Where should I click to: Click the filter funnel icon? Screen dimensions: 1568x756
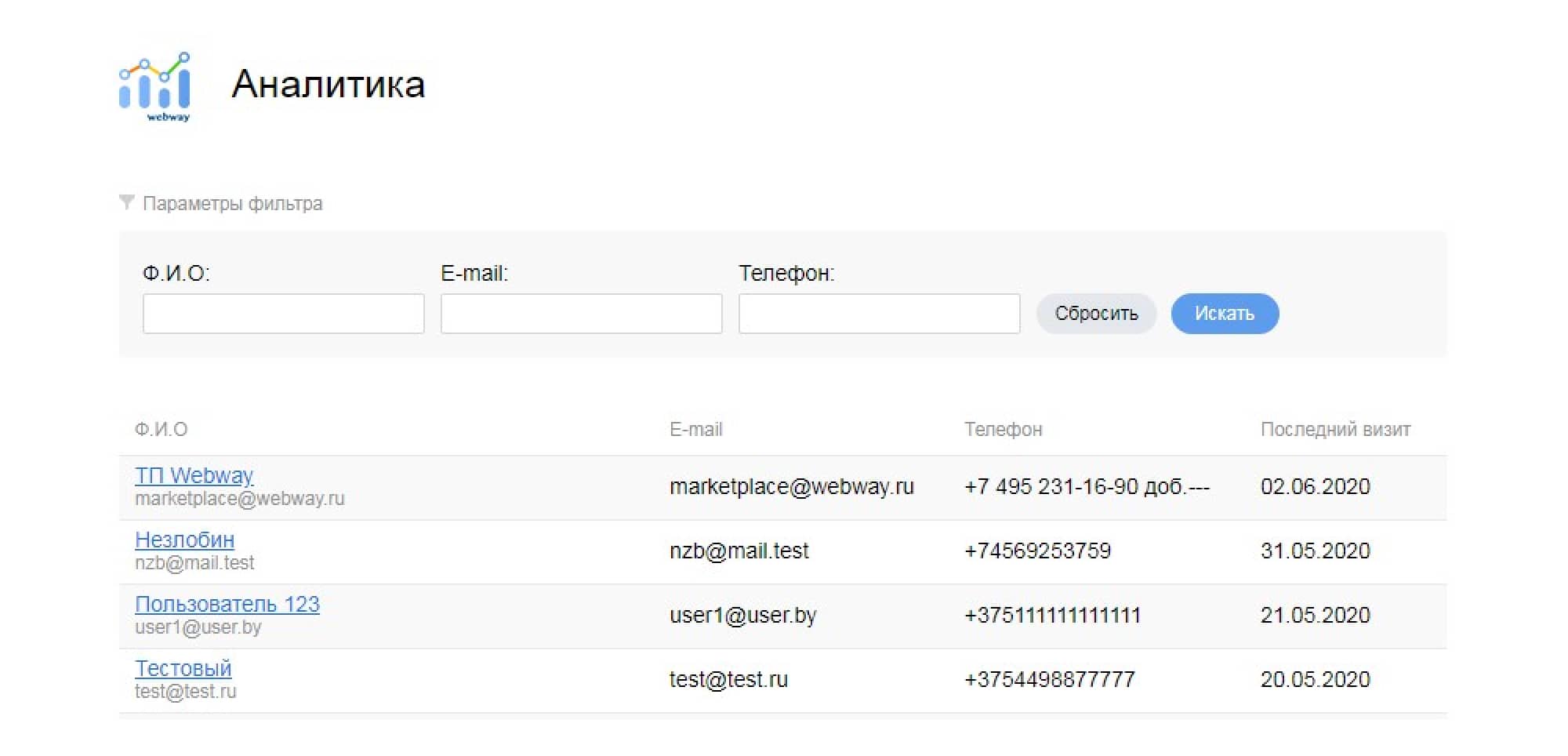(126, 202)
